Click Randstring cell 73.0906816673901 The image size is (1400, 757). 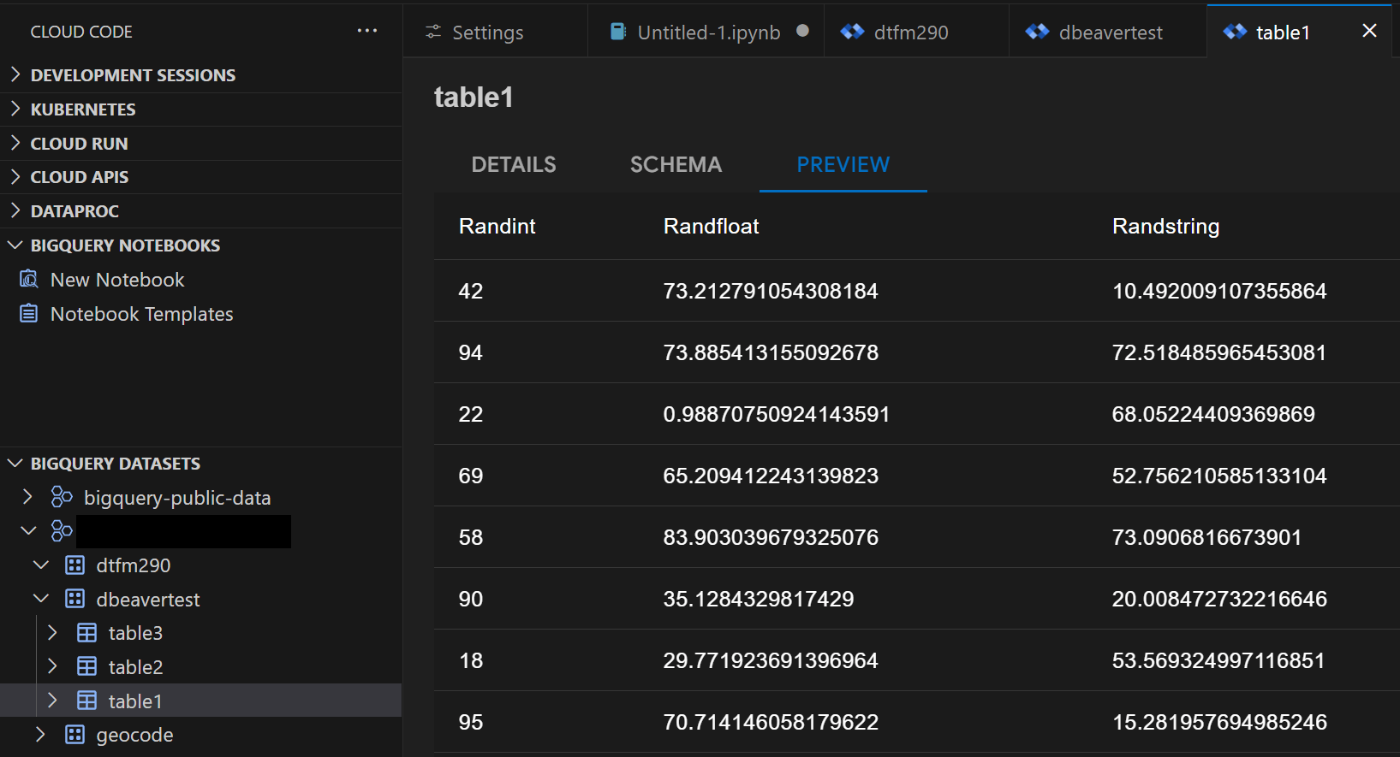point(1207,538)
